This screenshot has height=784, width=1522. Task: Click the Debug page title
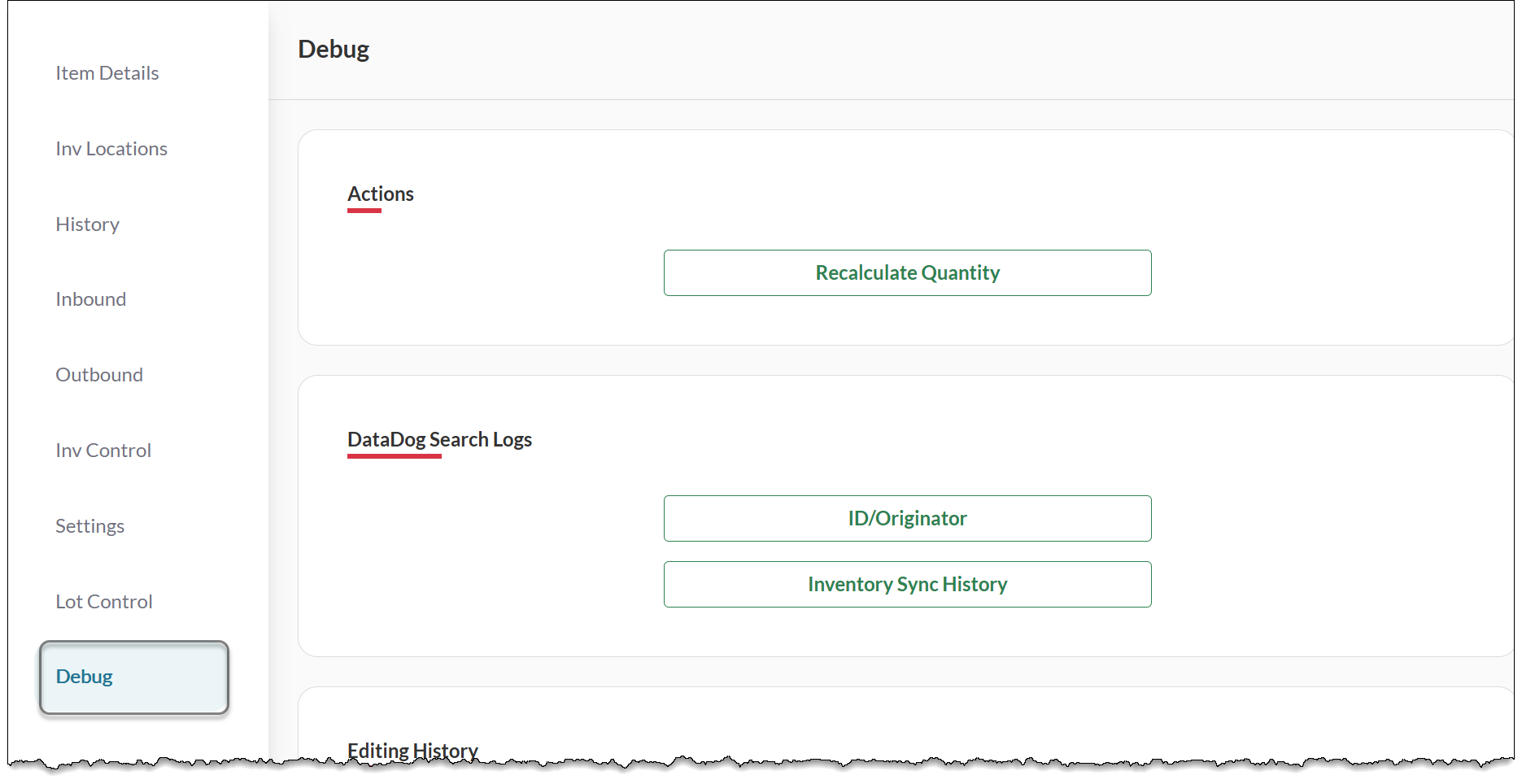pos(334,49)
